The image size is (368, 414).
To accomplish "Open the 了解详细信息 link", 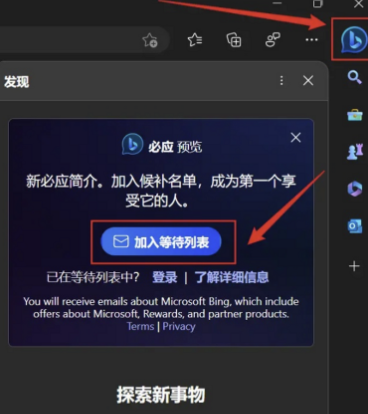I will (x=232, y=277).
